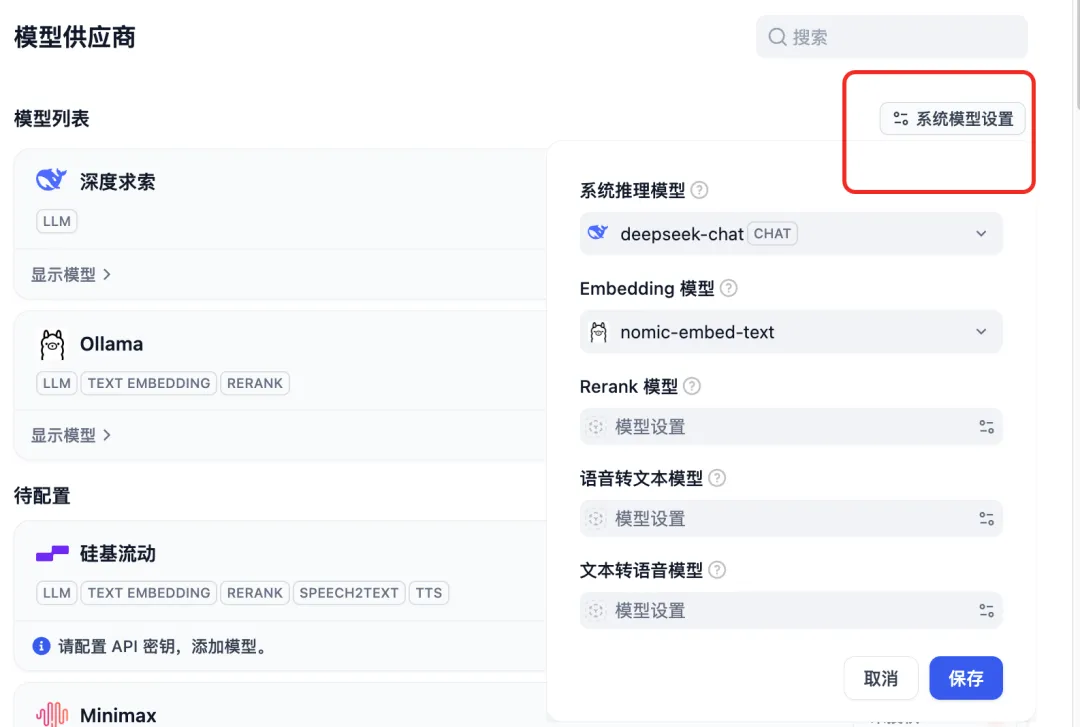The image size is (1080, 727).
Task: Click the help icon next to 语音转文本模型
Action: pos(717,478)
